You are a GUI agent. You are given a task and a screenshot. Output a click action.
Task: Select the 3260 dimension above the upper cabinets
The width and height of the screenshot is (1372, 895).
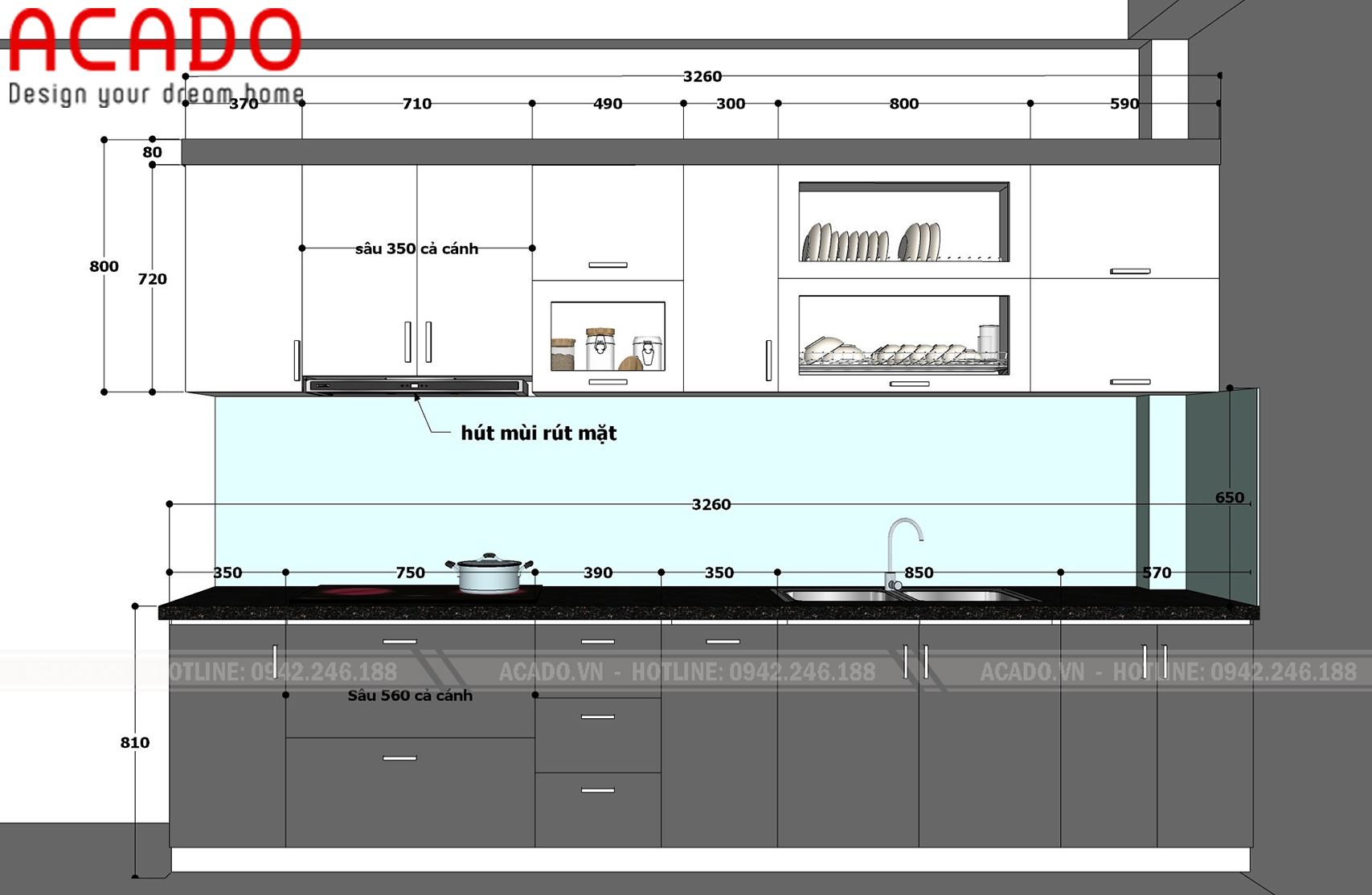[x=702, y=76]
